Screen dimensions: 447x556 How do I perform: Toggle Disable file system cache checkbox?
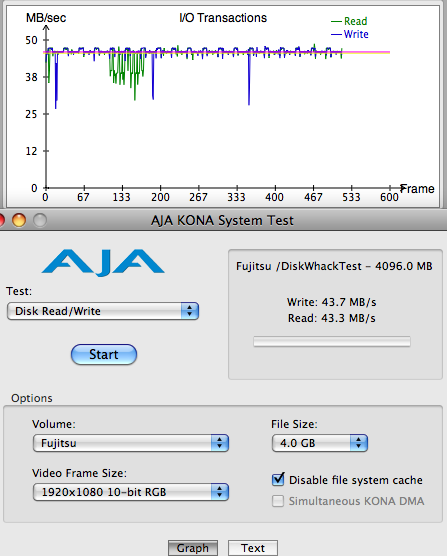tap(278, 479)
